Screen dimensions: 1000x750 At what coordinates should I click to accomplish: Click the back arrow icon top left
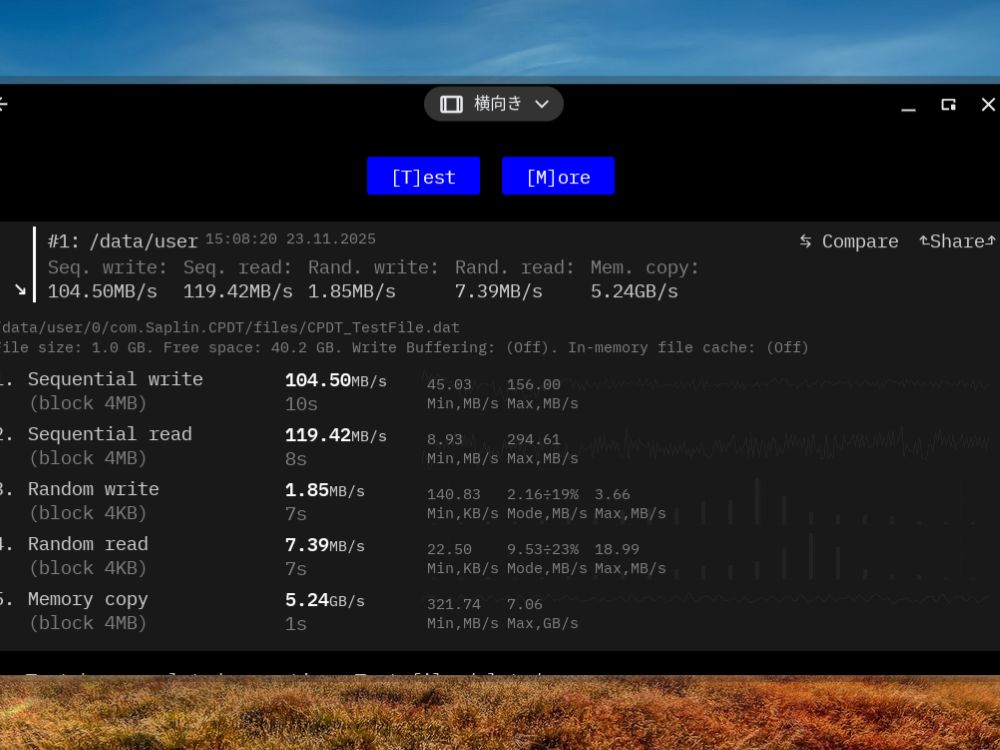(x=3, y=104)
